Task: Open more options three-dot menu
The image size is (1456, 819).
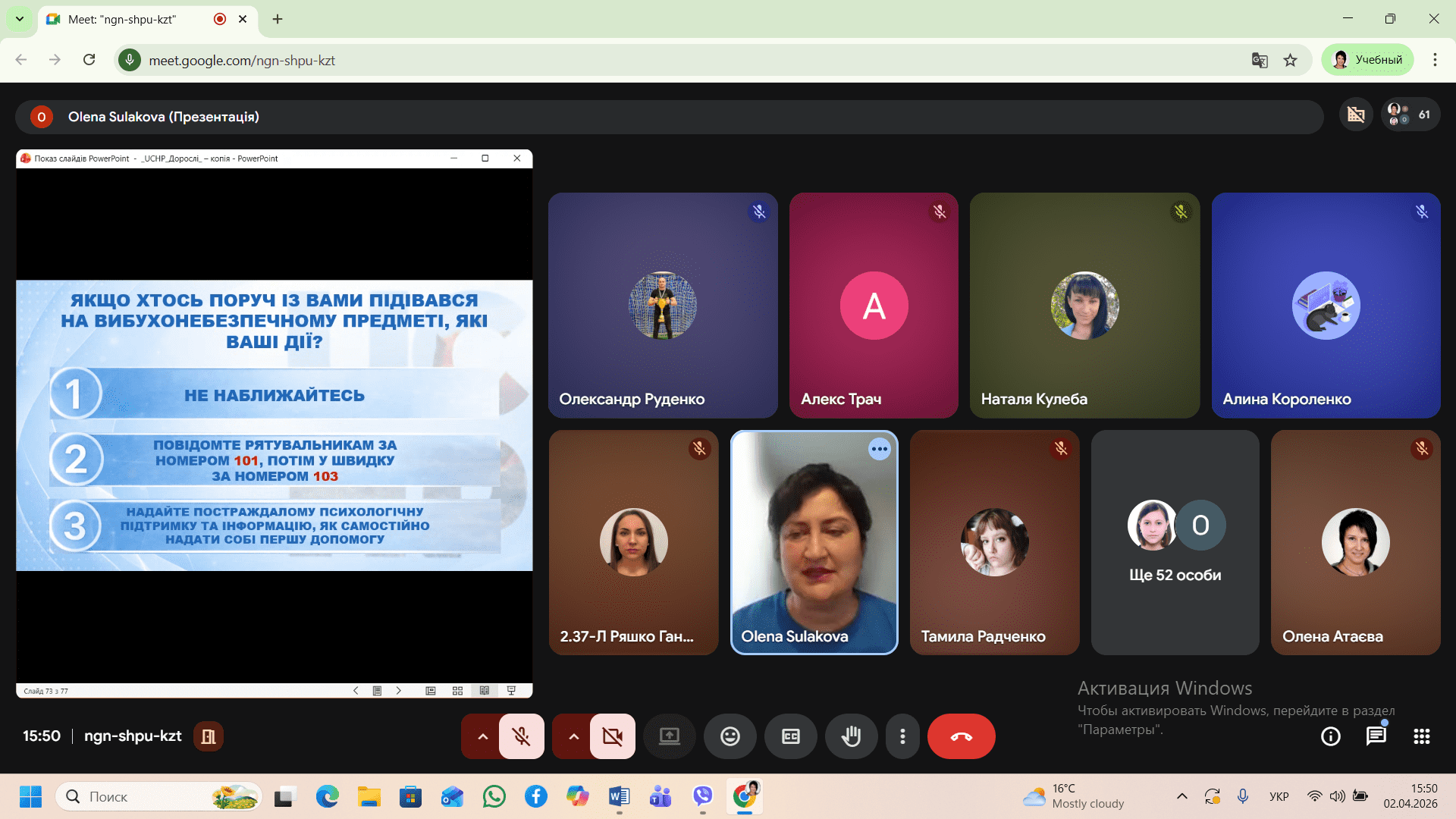Action: [x=902, y=736]
